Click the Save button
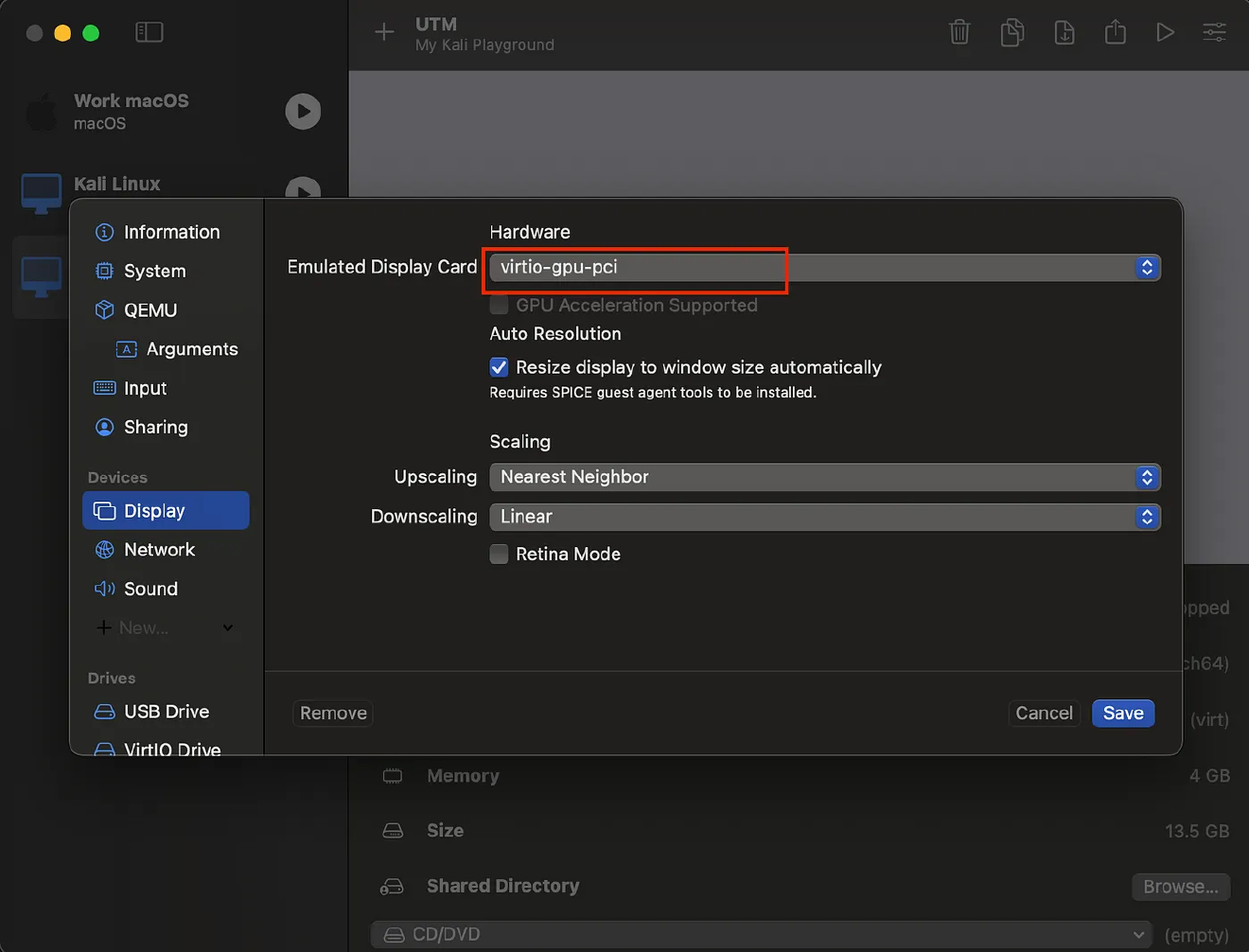 point(1122,714)
